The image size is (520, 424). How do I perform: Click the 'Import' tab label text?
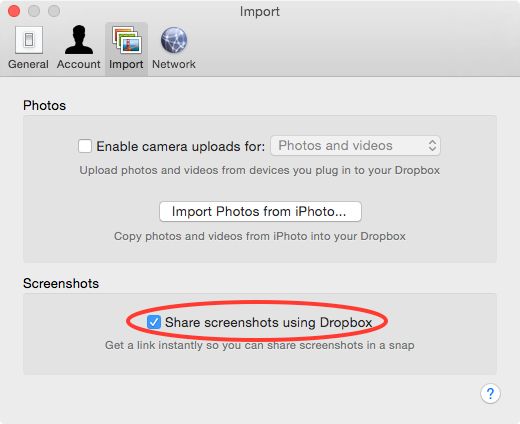(126, 64)
